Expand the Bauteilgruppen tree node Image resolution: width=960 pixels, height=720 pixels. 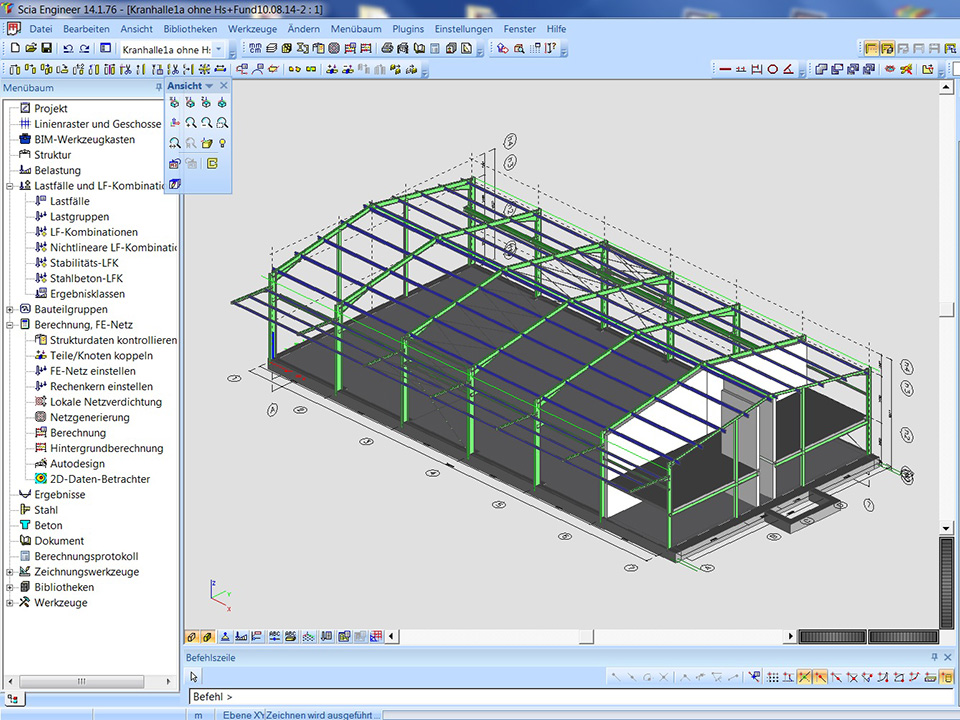pyautogui.click(x=10, y=310)
